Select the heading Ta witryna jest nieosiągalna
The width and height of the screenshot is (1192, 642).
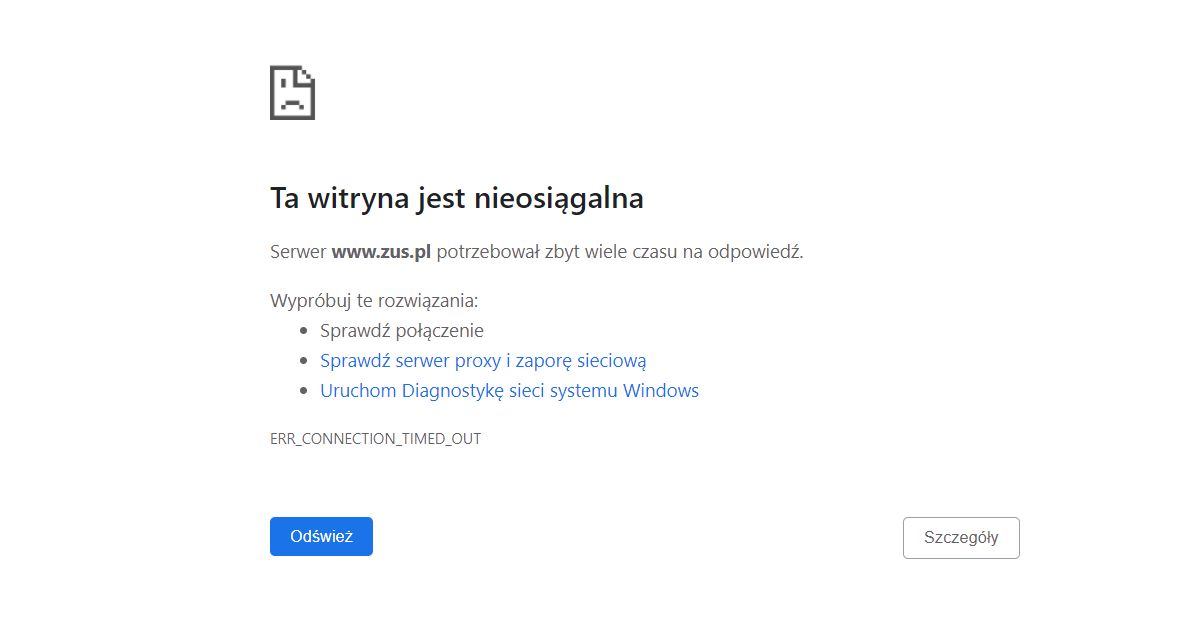coord(456,198)
